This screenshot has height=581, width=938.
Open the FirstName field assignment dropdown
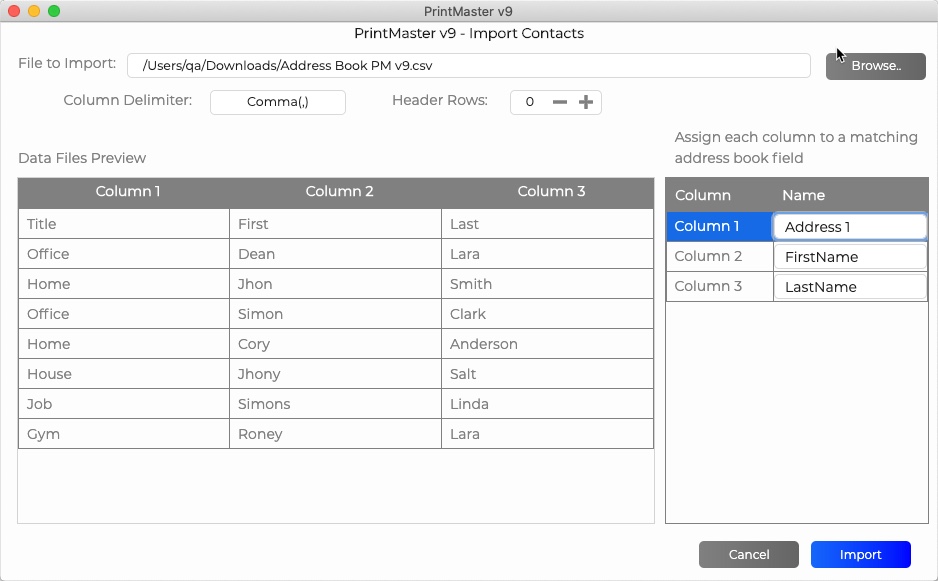pos(849,257)
